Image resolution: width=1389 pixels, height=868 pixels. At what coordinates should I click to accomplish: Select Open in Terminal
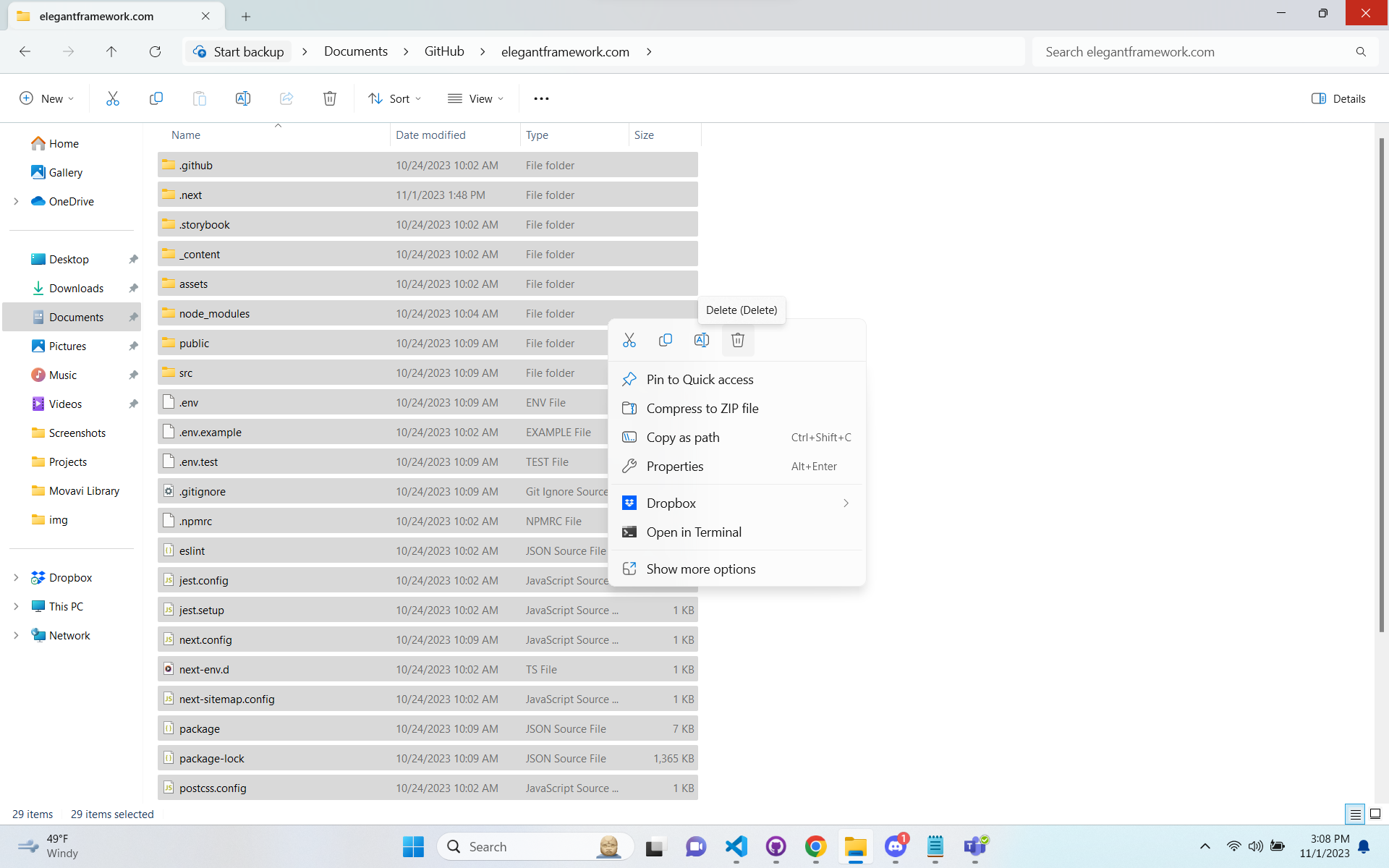736,532
